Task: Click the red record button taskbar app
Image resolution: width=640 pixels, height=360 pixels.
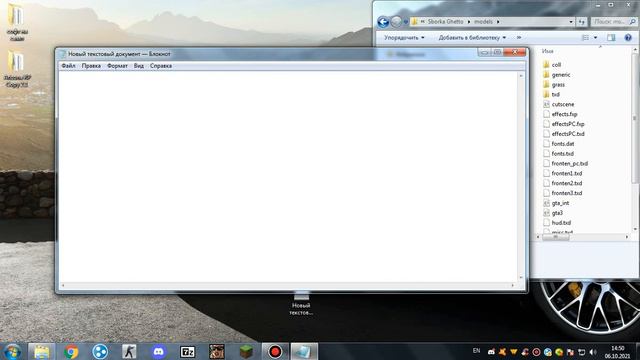Action: (x=275, y=351)
